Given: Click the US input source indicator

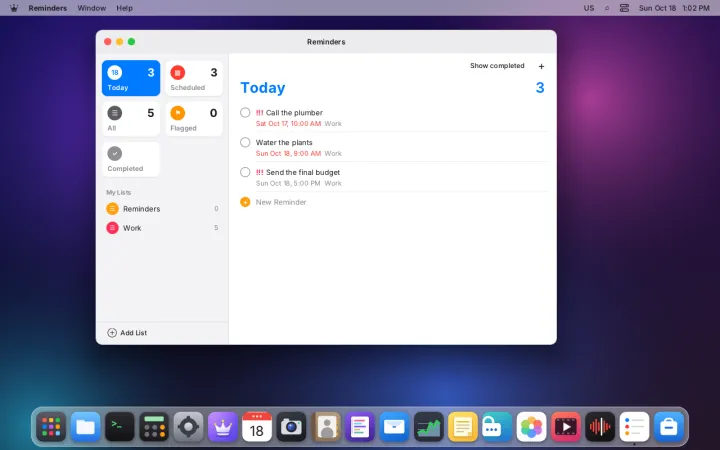Looking at the screenshot, I should (x=589, y=8).
